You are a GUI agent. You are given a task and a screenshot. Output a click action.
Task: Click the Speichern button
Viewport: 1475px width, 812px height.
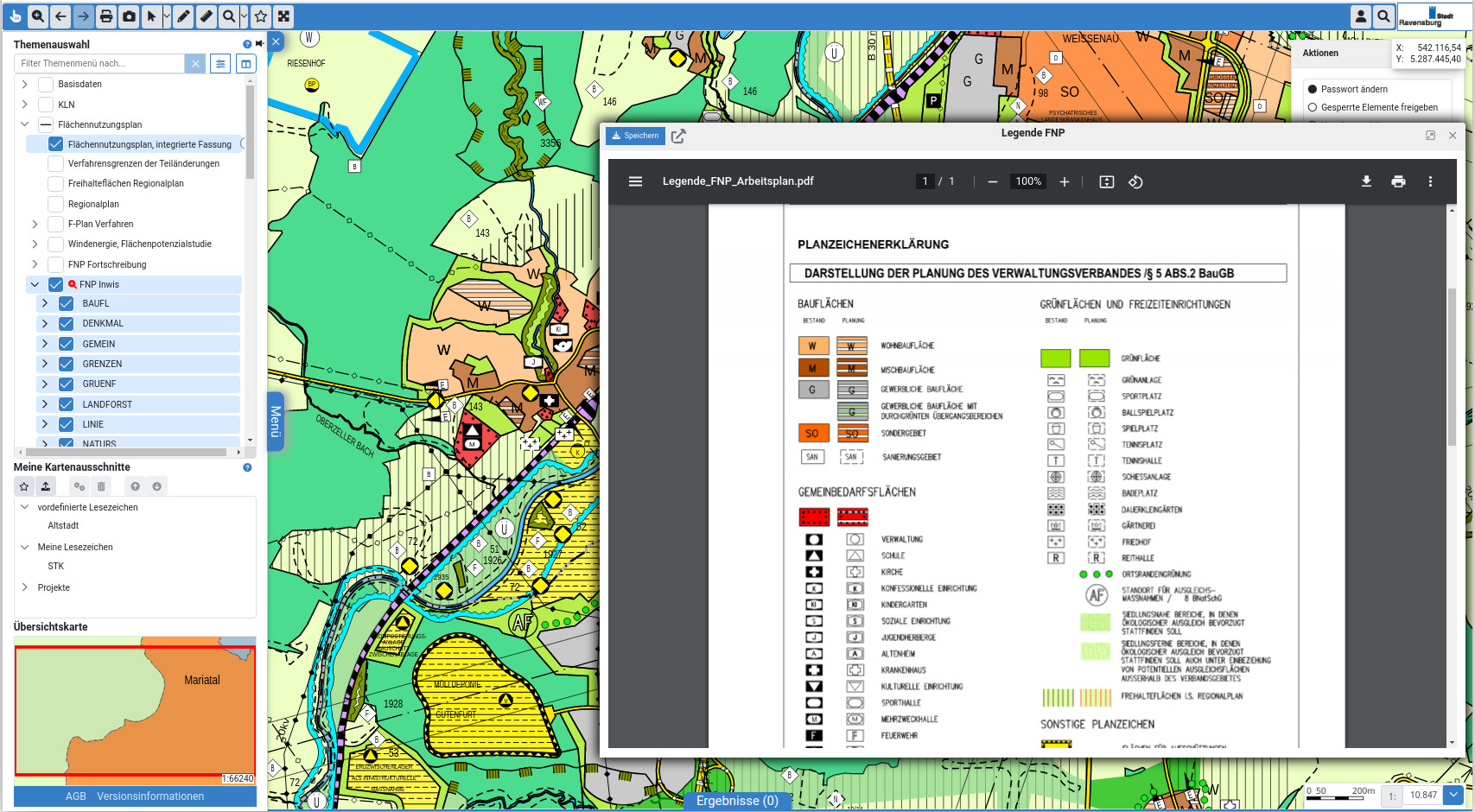point(635,136)
